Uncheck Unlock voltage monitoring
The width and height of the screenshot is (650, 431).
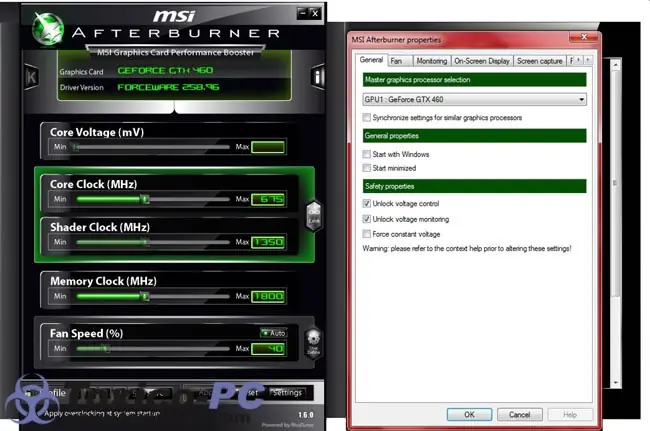point(366,219)
